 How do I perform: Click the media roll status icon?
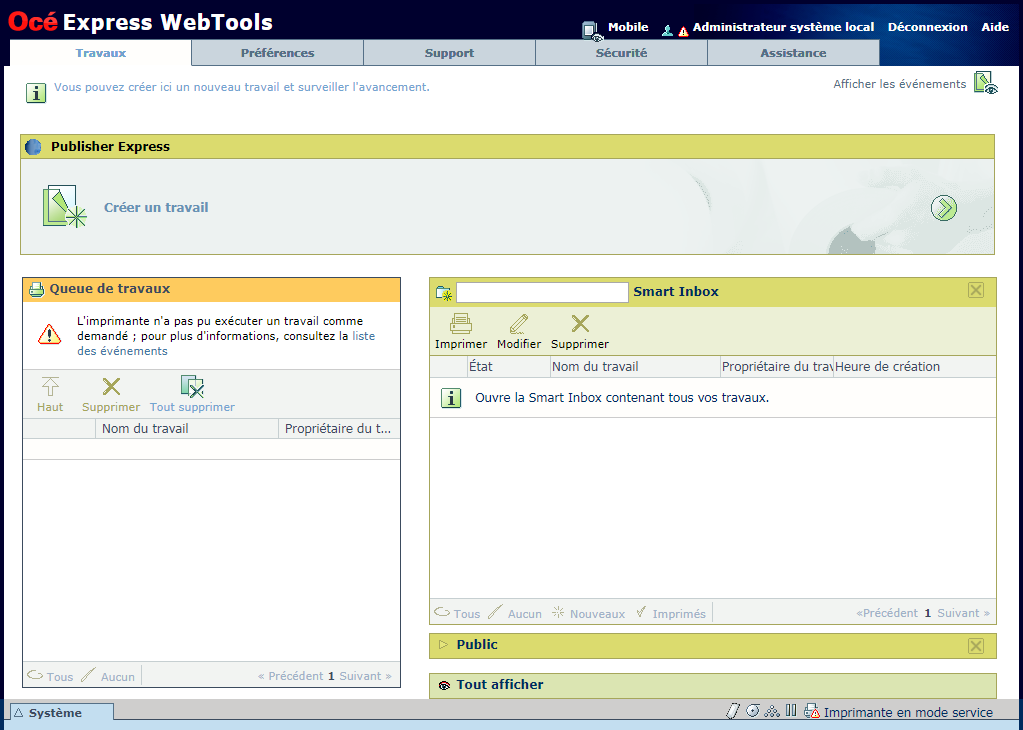click(x=732, y=711)
